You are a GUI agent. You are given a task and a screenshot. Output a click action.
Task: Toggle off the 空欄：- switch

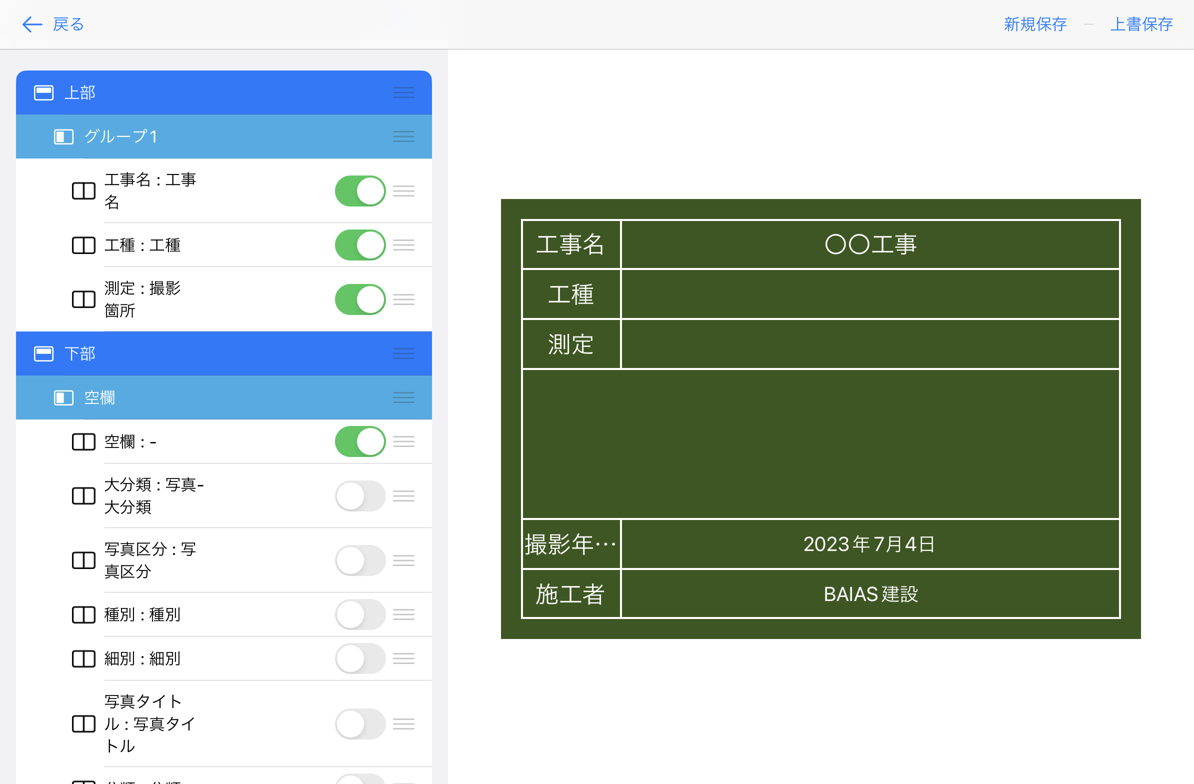[x=360, y=441]
